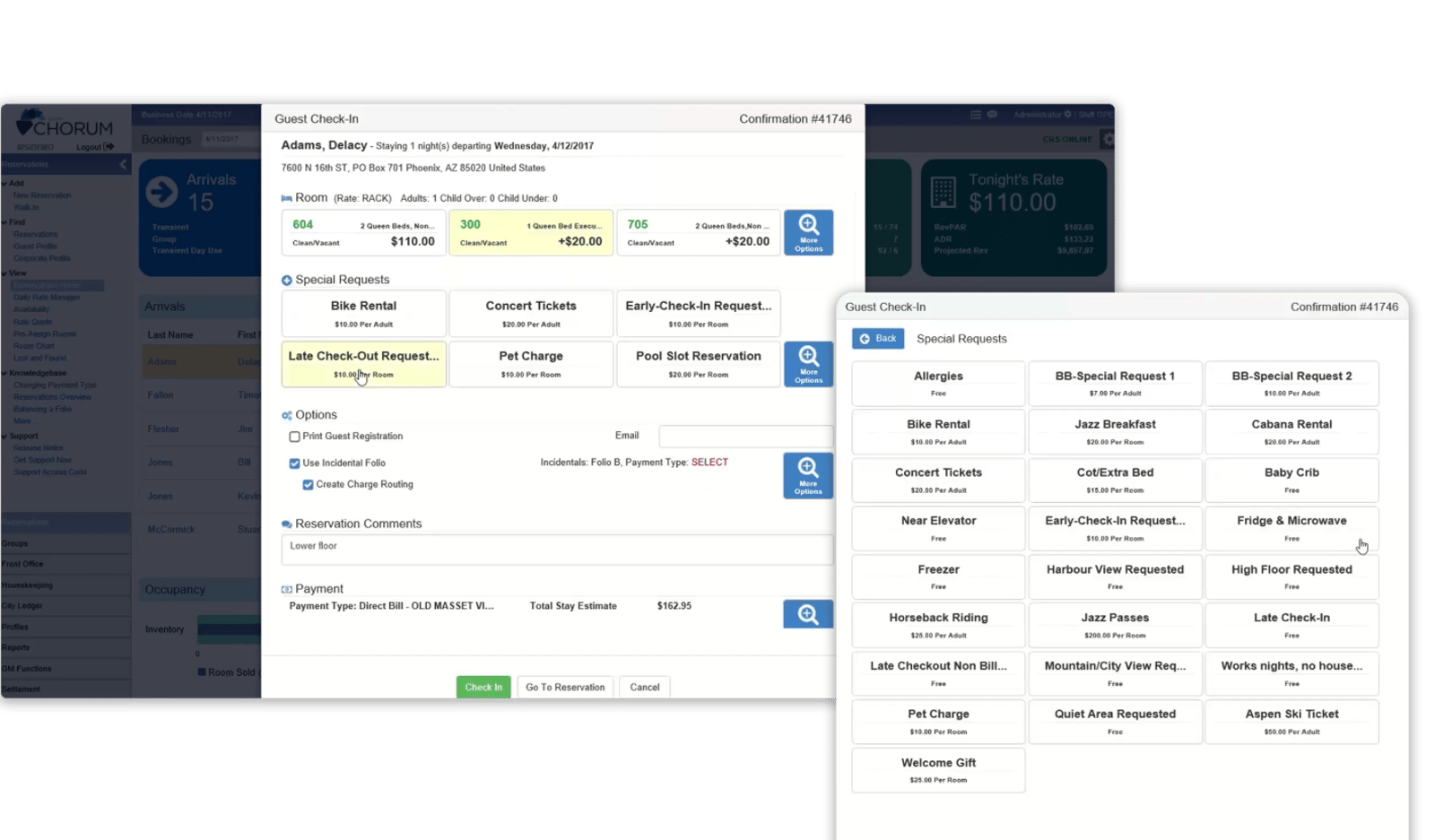Open Housekeeping section in sidebar
1435x840 pixels.
(x=65, y=585)
